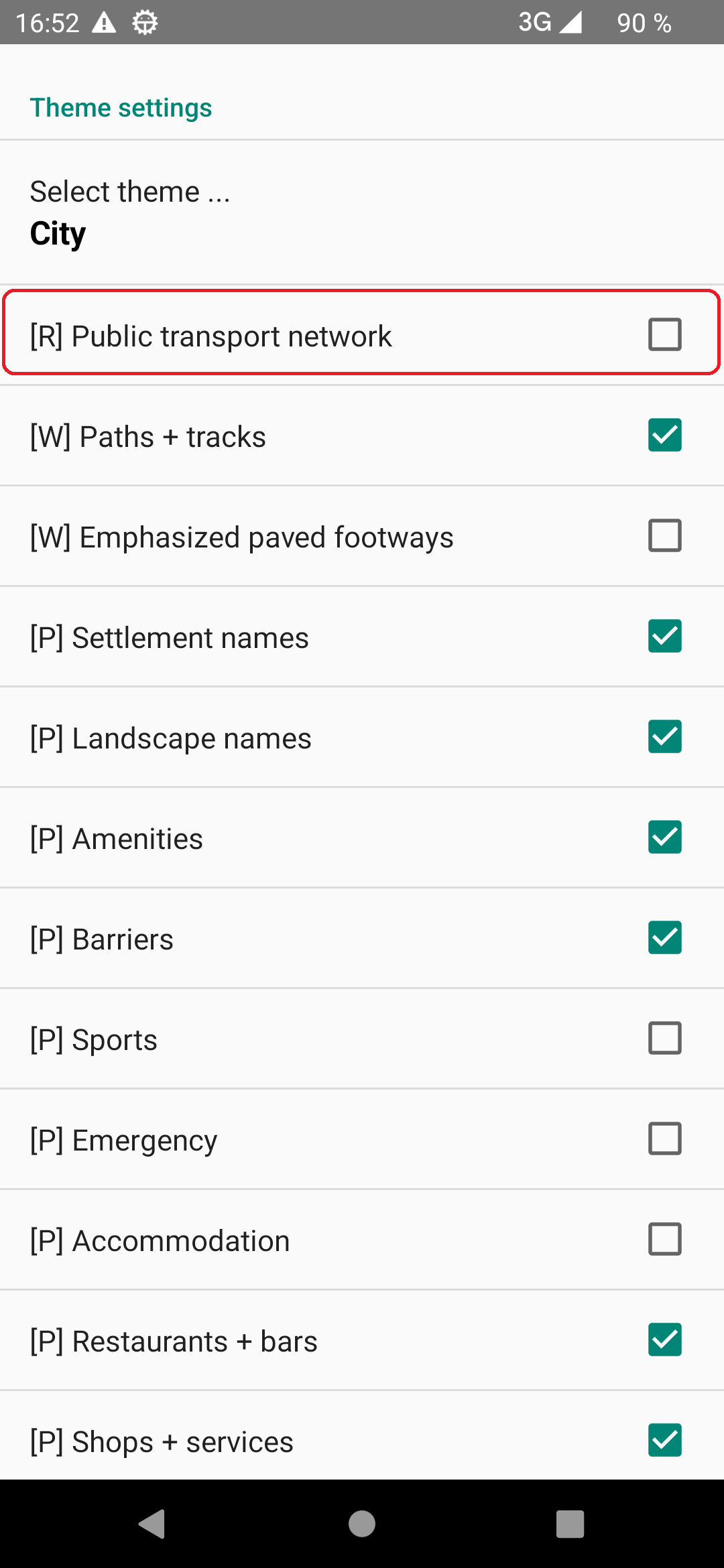The height and width of the screenshot is (1568, 724).
Task: Tap the warning triangle status icon
Action: pyautogui.click(x=104, y=23)
